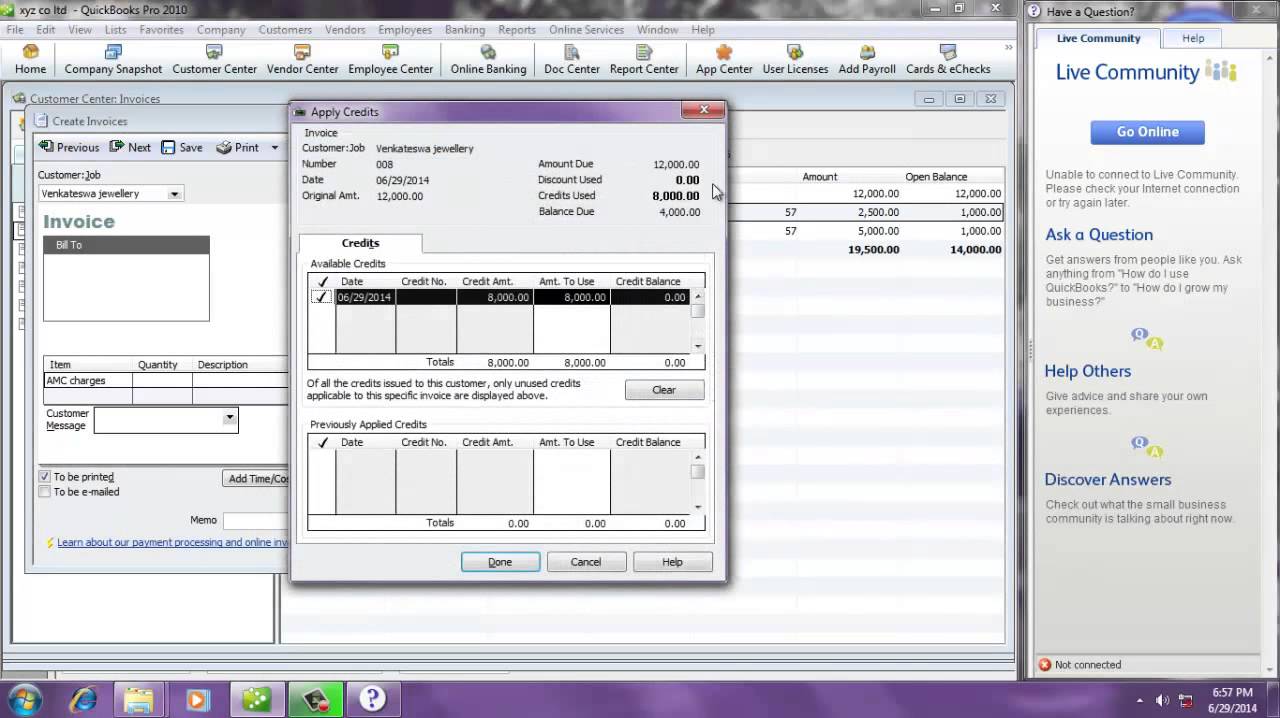
Task: Open the Reports menu
Action: pyautogui.click(x=517, y=30)
